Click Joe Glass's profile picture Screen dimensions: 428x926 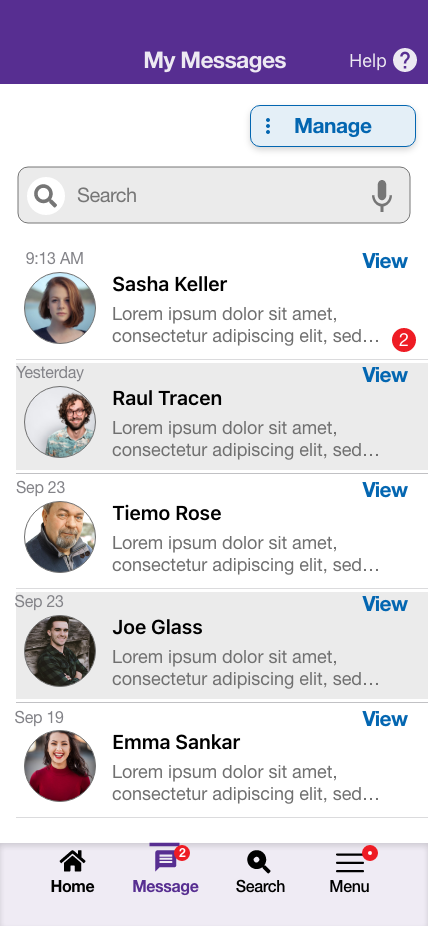pos(60,651)
